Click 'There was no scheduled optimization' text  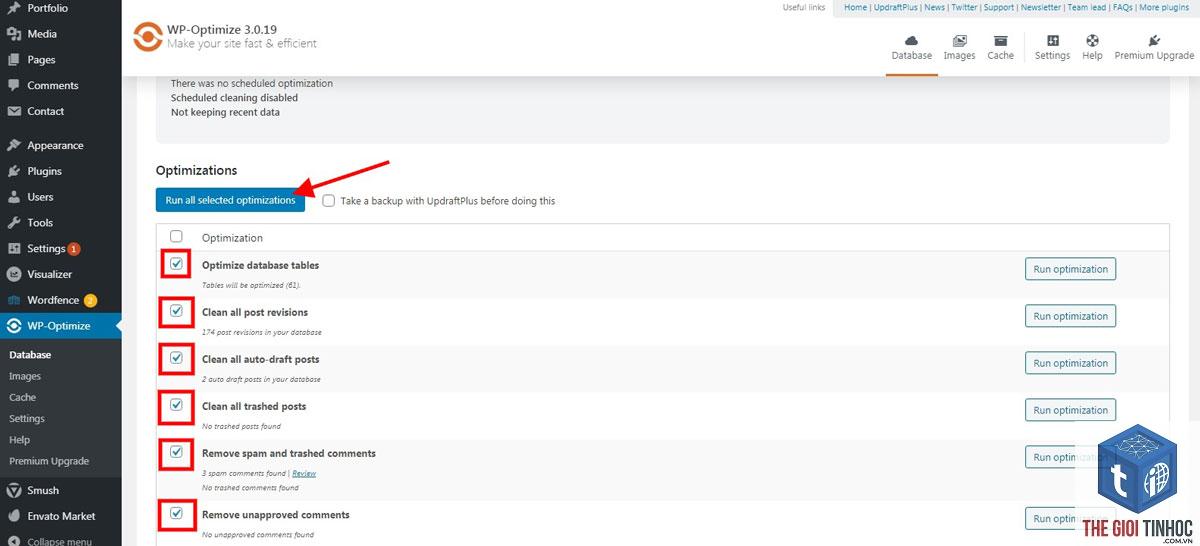click(x=252, y=83)
